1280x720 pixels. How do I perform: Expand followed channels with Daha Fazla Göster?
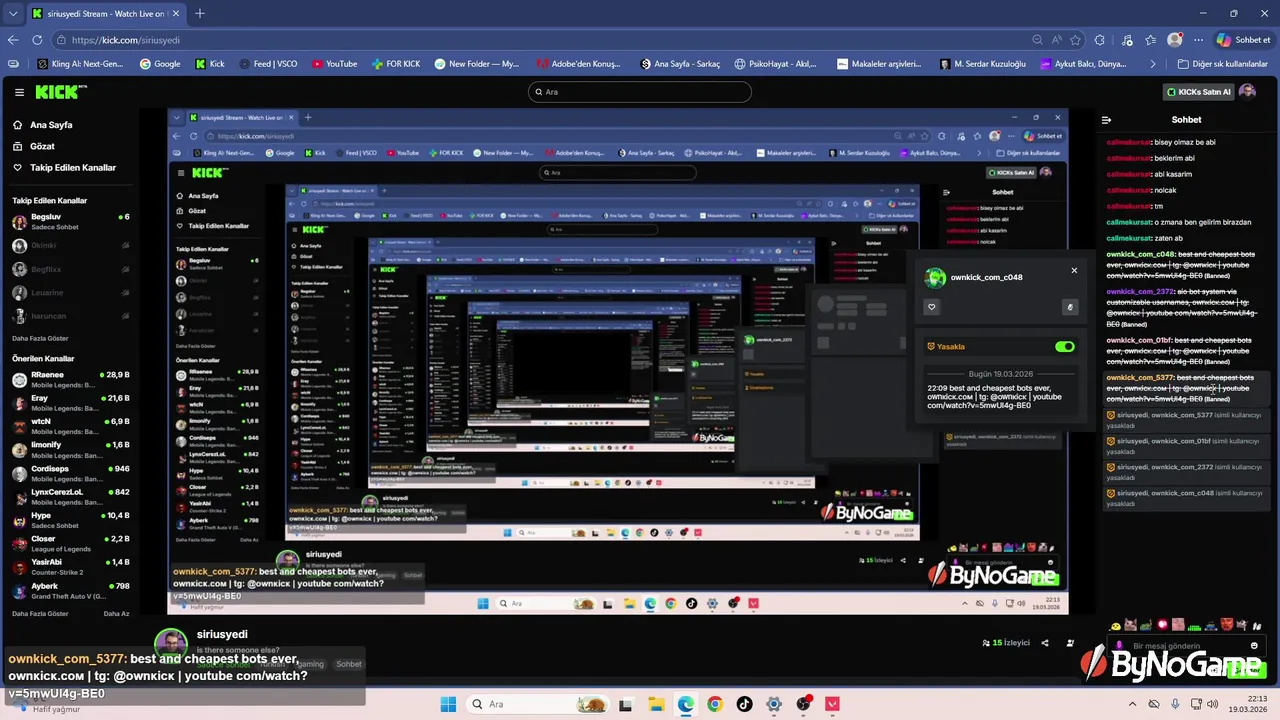40,339
